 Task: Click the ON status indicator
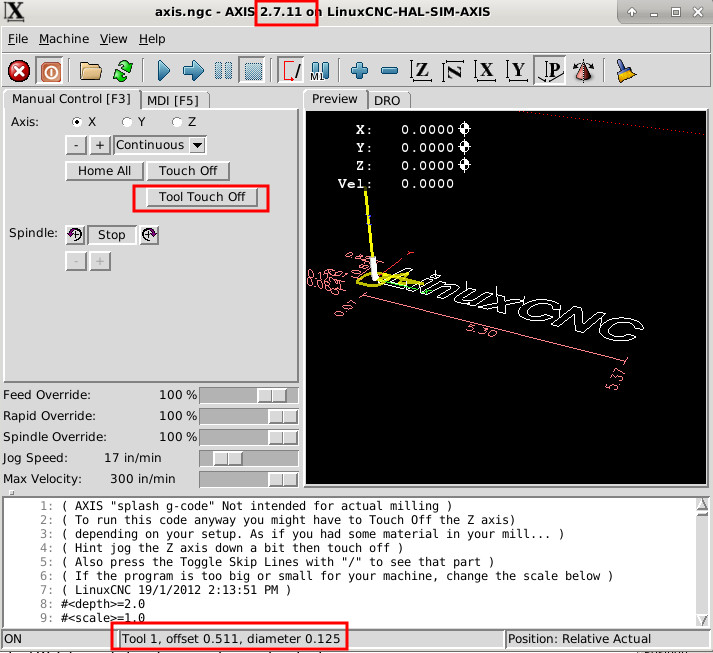(x=13, y=639)
